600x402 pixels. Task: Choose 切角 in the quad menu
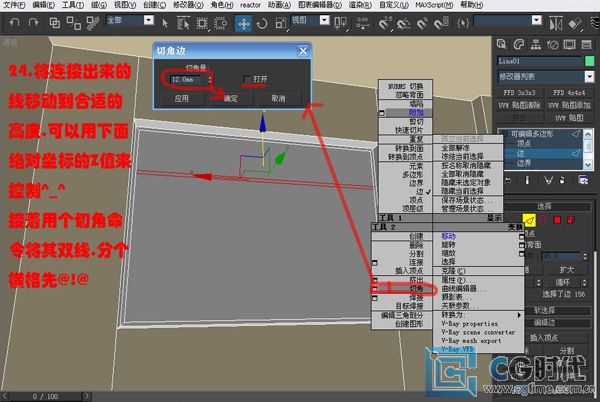point(416,289)
